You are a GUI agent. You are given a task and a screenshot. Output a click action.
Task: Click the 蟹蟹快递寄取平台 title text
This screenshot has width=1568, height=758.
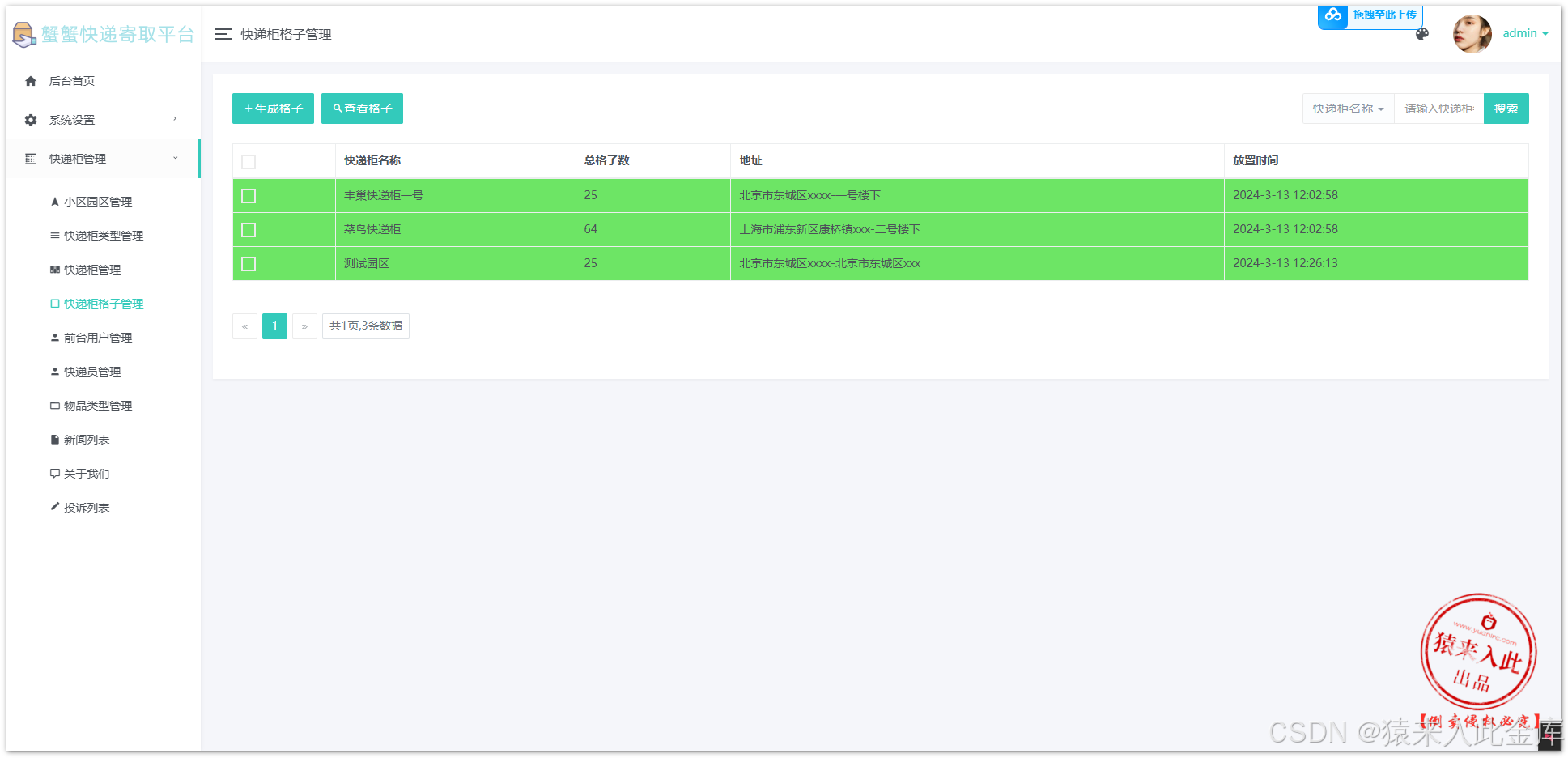click(x=118, y=34)
